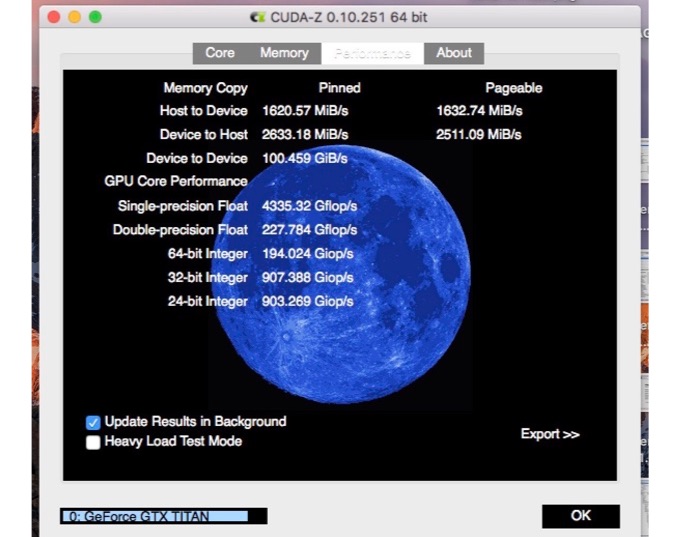The image size is (680, 537).
Task: Open the GeForce GTX TITAN device dropdown
Action: tap(163, 516)
